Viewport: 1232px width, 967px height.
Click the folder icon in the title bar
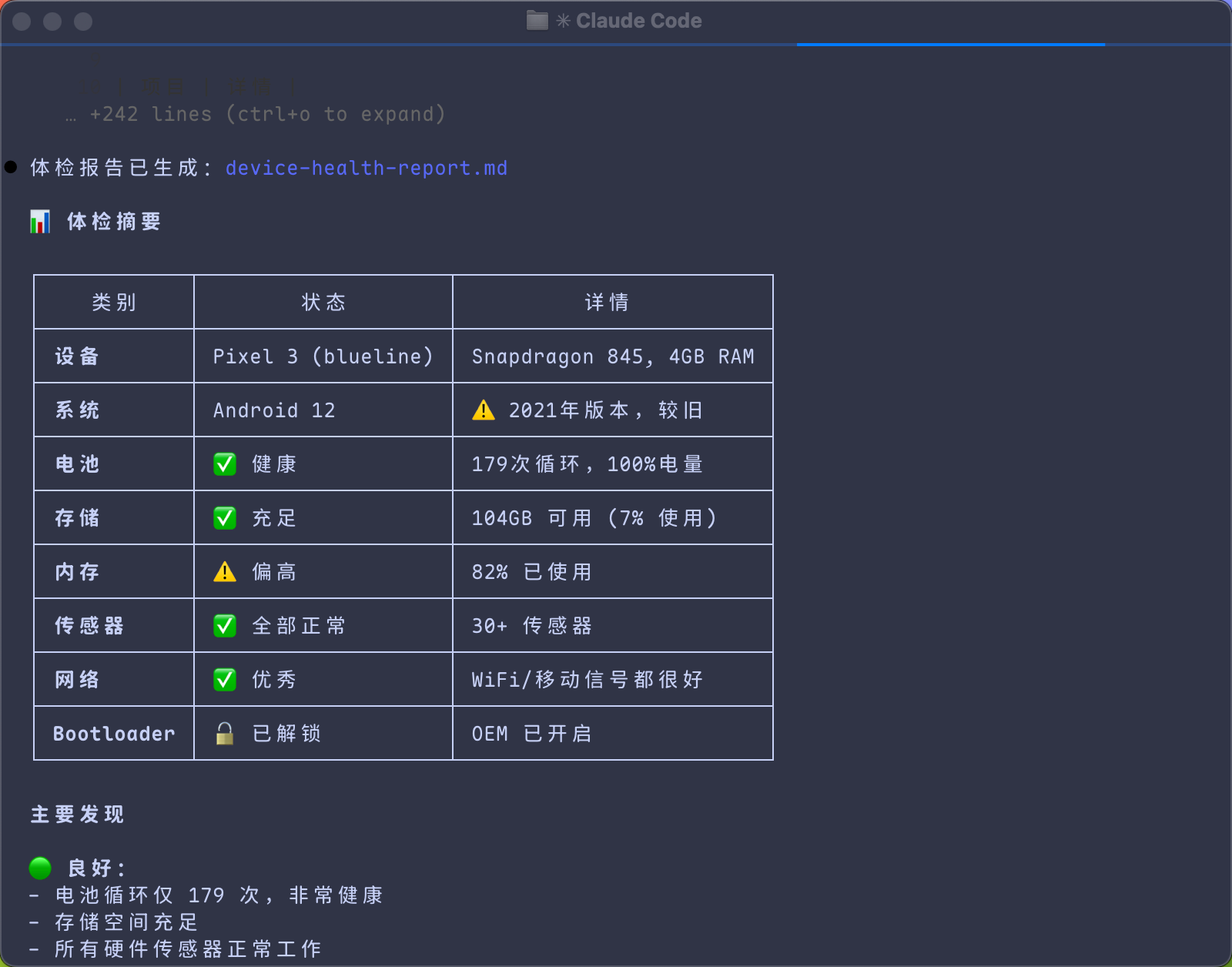click(x=537, y=21)
